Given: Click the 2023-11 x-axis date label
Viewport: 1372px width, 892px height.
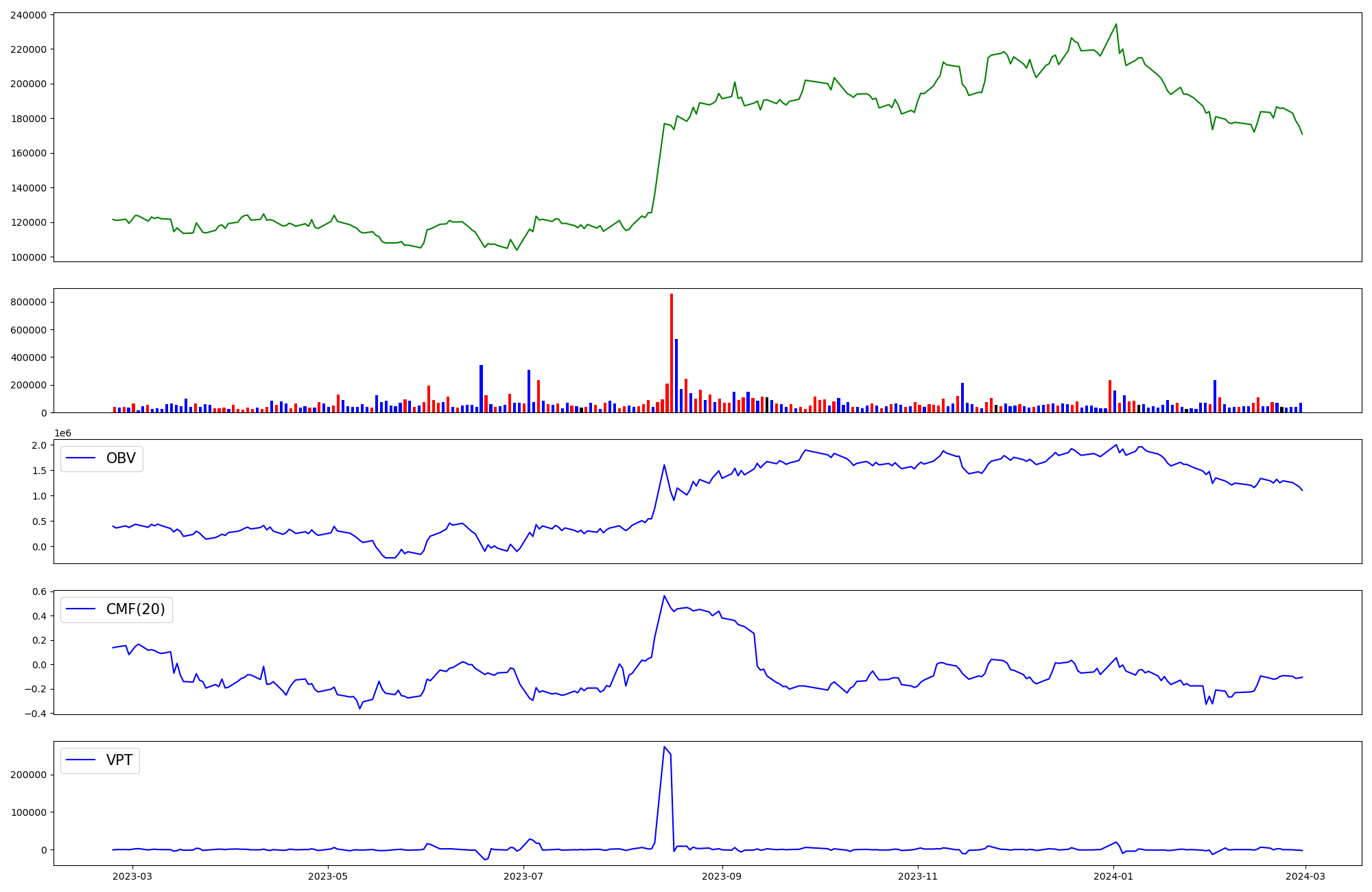Looking at the screenshot, I should tap(918, 876).
